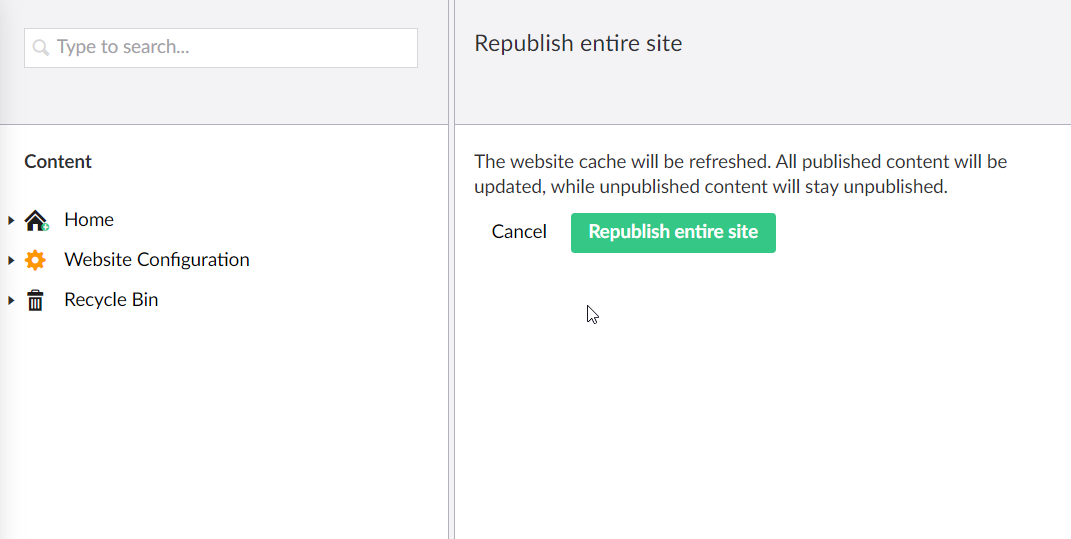Expand the Home tree node arrow
This screenshot has height=539, width=1071.
click(11, 220)
